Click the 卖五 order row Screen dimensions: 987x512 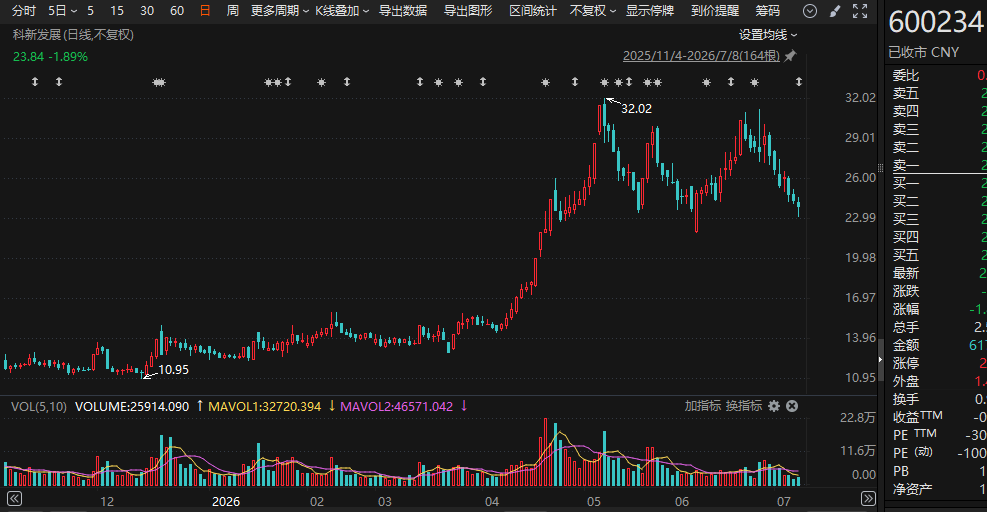(937, 93)
